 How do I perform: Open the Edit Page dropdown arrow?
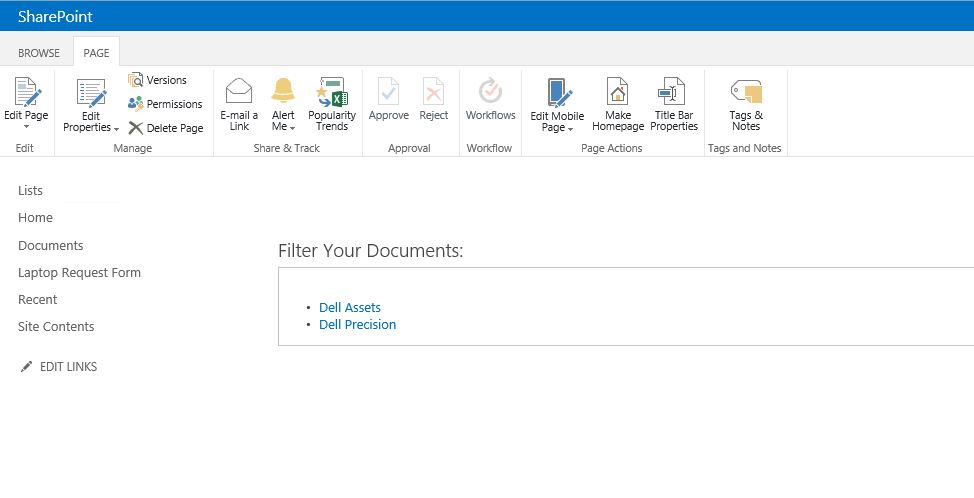click(x=26, y=127)
